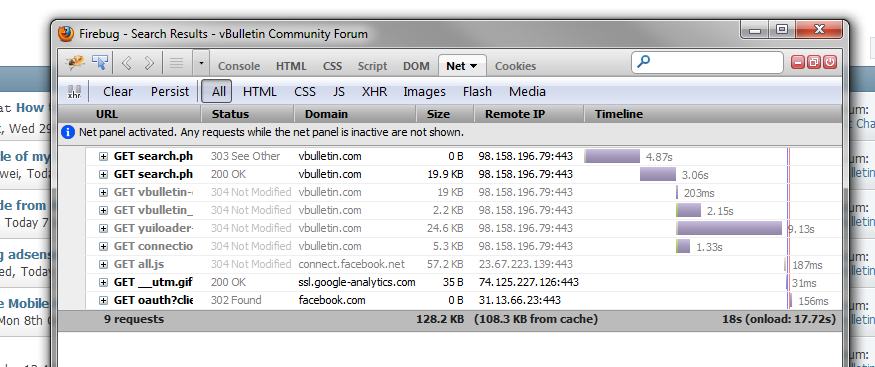
Task: Click Firebug deactivate power button
Action: 830,62
